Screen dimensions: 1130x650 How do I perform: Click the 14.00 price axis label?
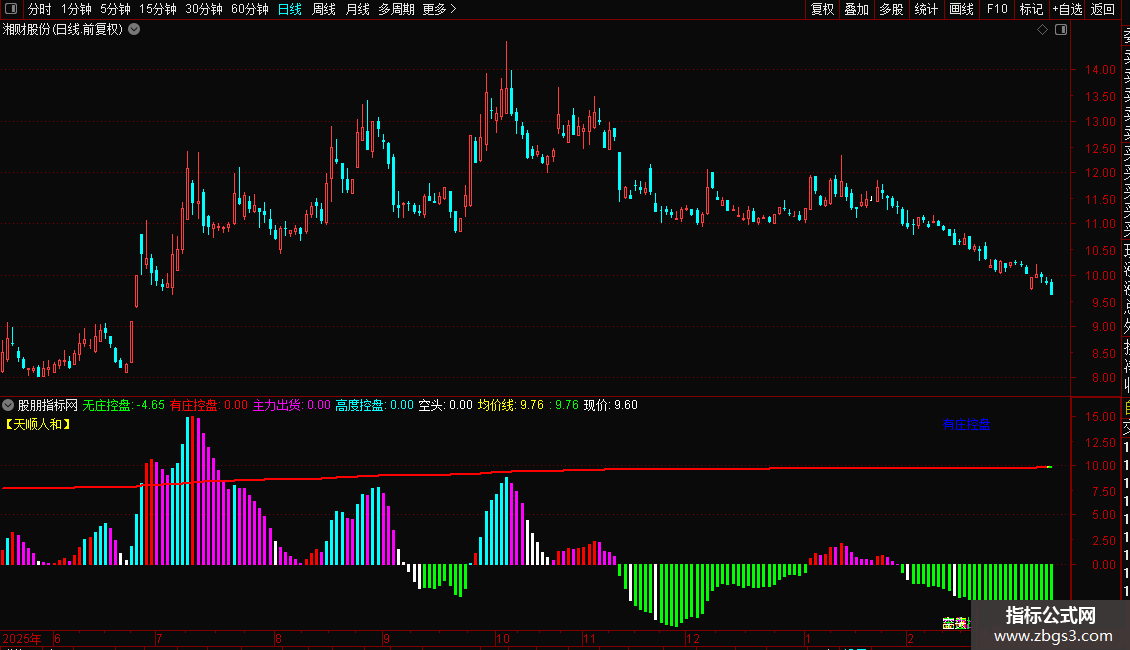point(1100,70)
